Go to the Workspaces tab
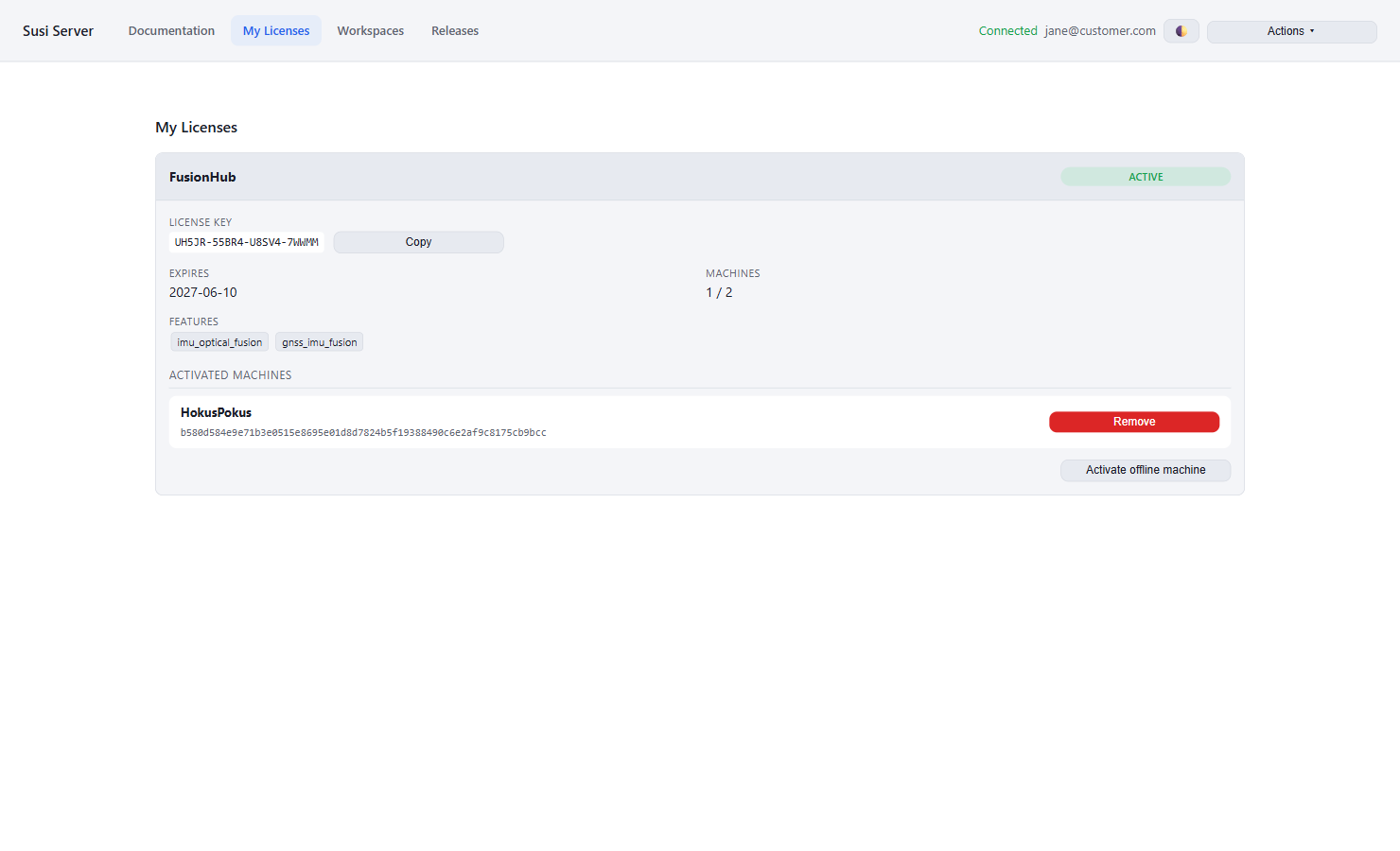Screen dimensions: 1400x851 371,31
